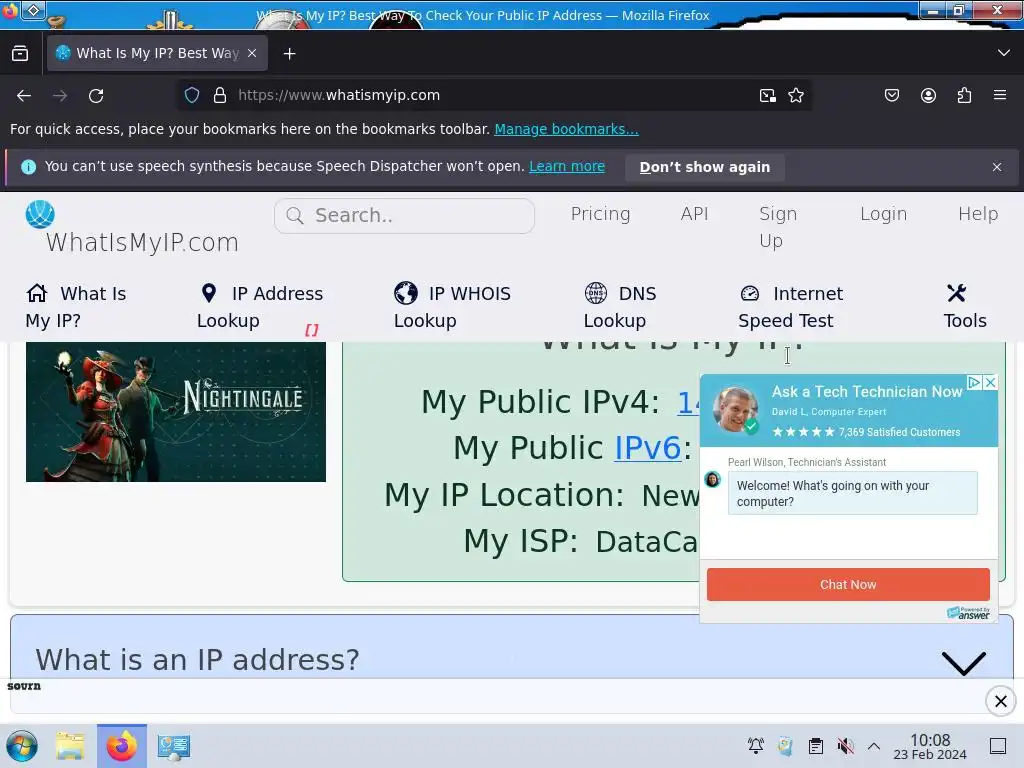
Task: Click the Nightingale game advertisement
Action: pos(176,411)
